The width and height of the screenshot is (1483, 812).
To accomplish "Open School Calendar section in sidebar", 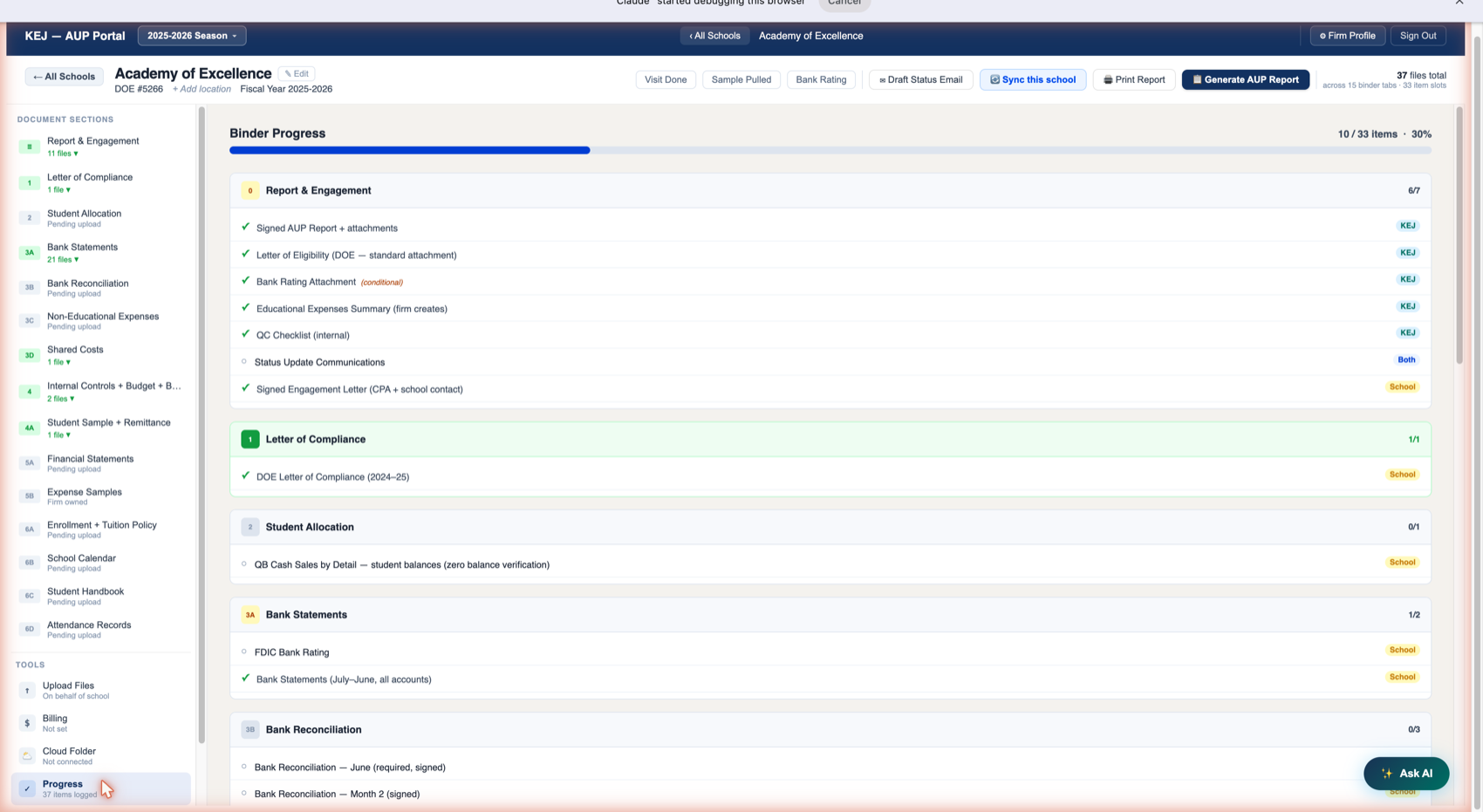I will click(102, 563).
